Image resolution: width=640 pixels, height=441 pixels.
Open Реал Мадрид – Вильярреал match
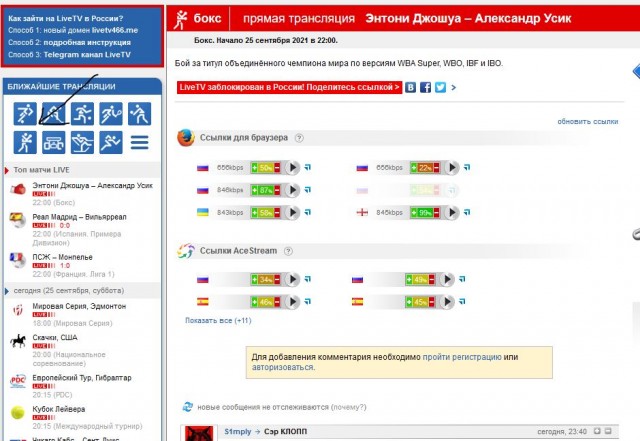click(79, 217)
